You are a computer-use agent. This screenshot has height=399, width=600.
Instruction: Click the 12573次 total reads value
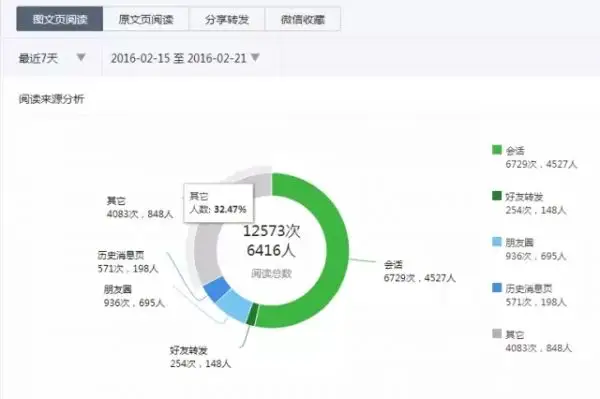pyautogui.click(x=271, y=231)
